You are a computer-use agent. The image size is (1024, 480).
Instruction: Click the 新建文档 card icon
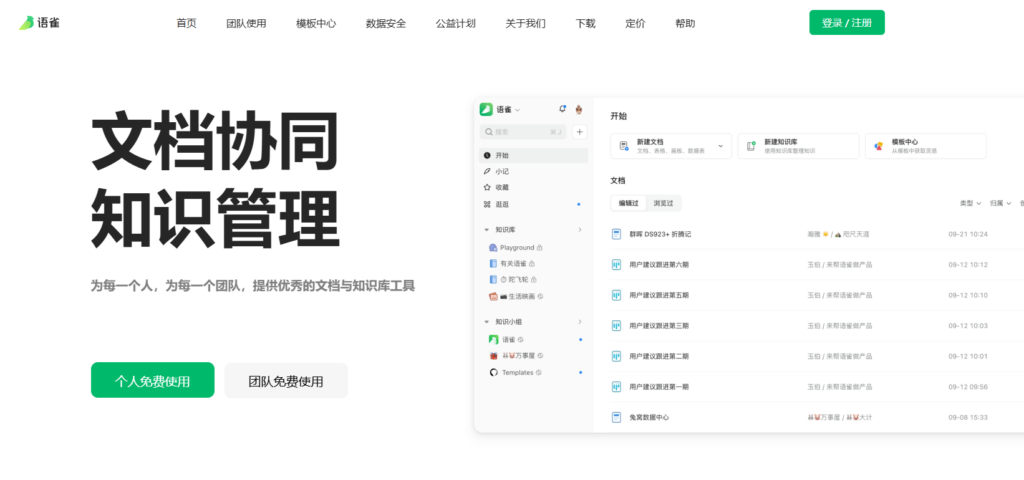click(x=624, y=146)
